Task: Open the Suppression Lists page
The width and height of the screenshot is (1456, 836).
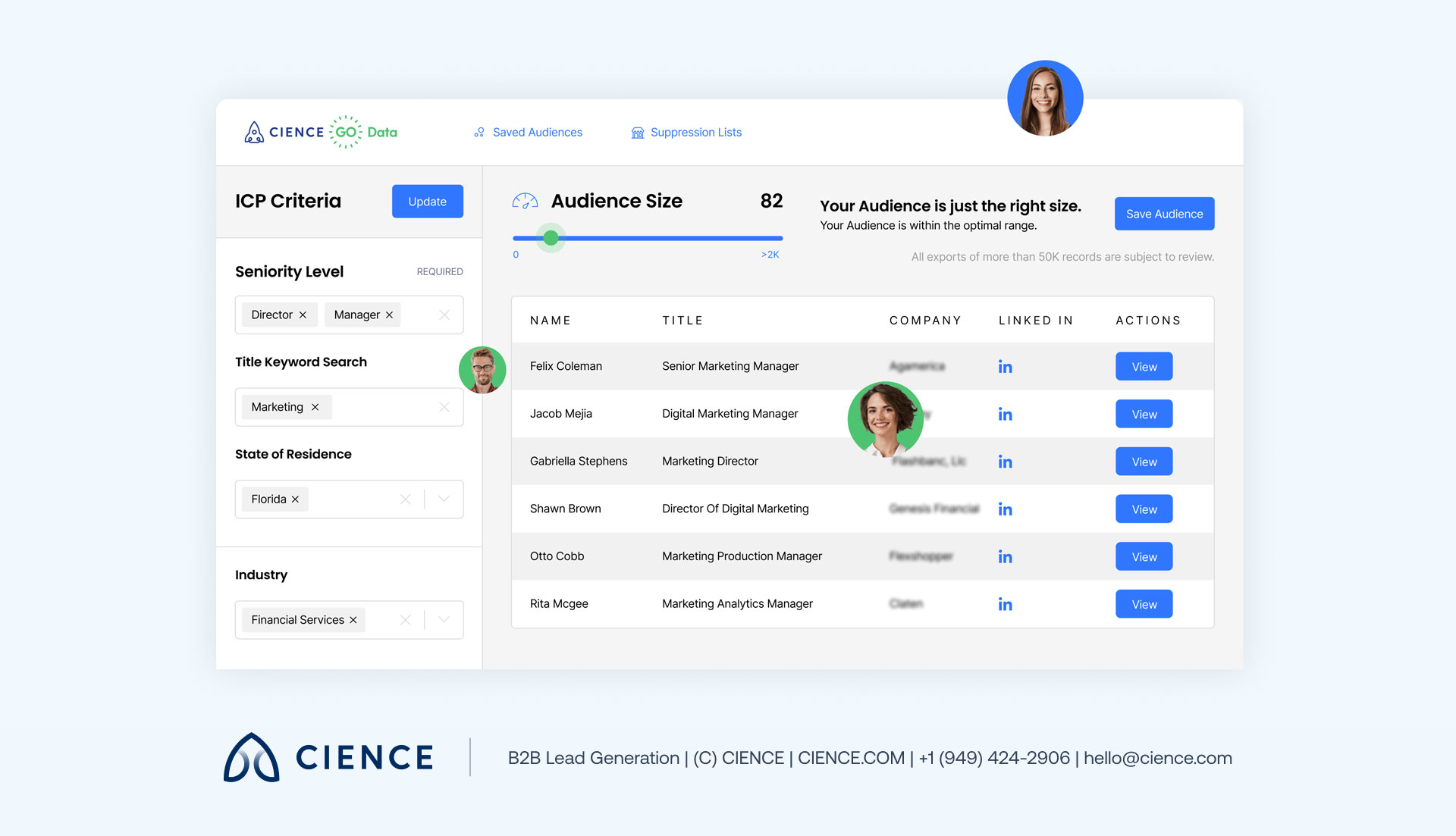Action: point(695,132)
